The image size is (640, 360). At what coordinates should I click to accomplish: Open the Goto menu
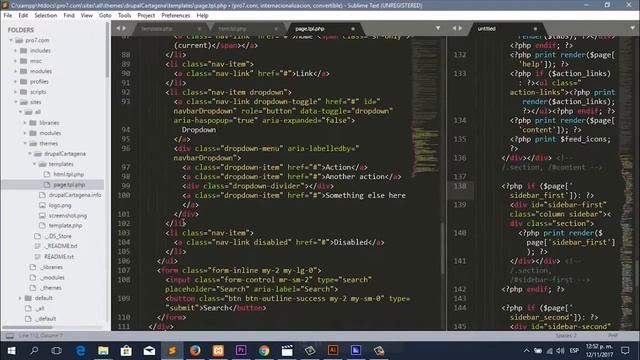tap(105, 16)
